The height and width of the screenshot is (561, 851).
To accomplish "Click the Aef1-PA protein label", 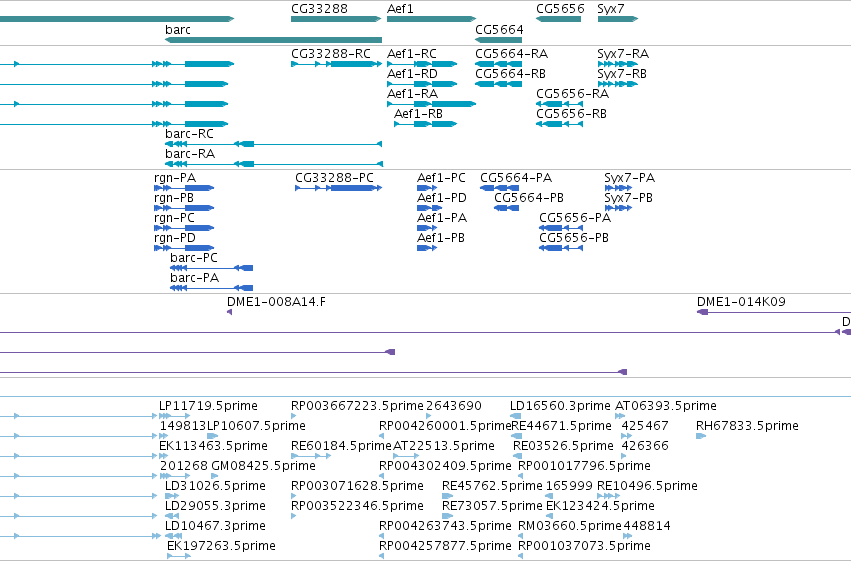I will 442,218.
